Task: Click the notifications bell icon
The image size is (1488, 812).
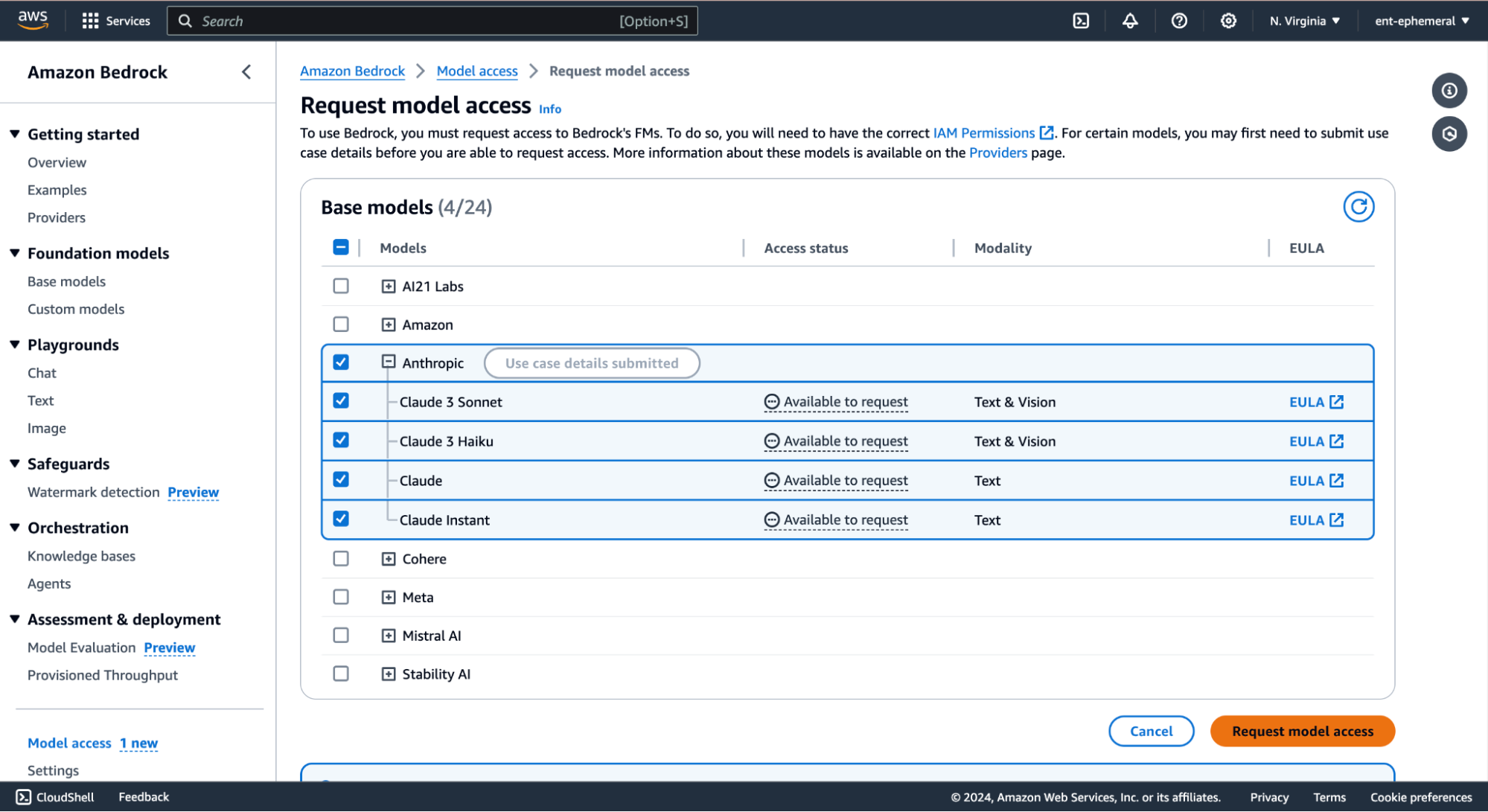Action: tap(1131, 20)
